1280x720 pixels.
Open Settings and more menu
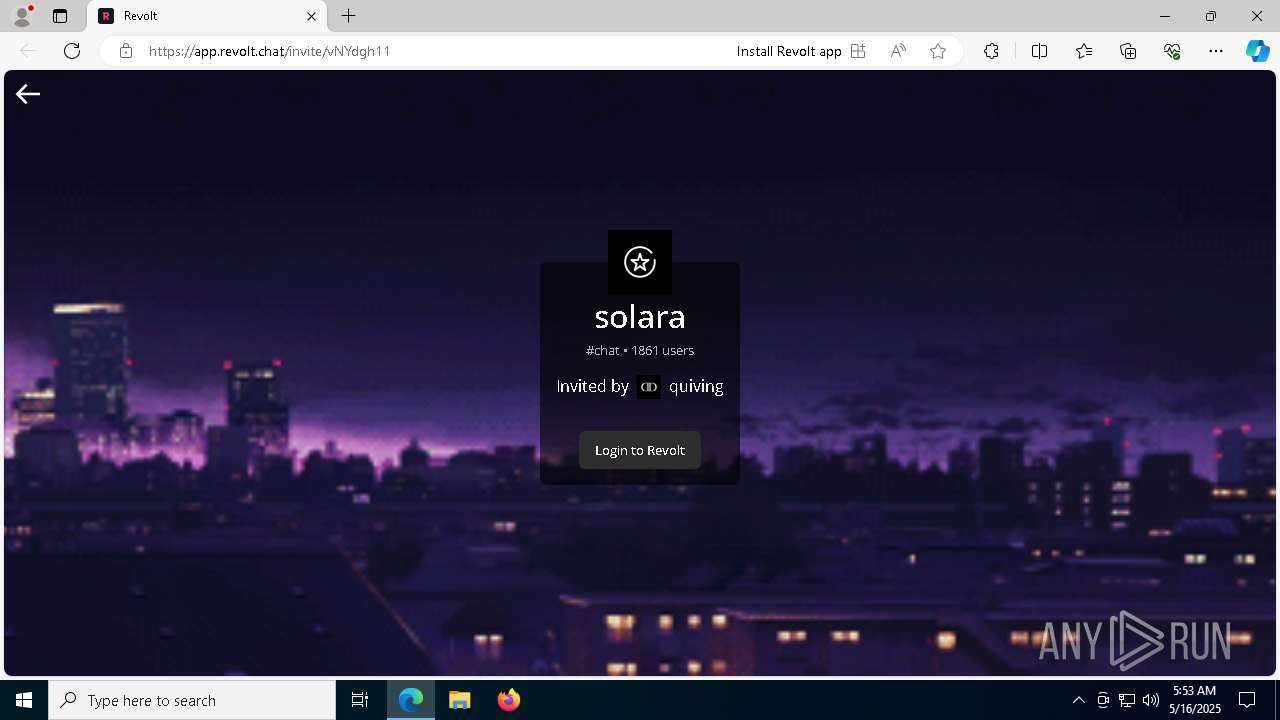1216,51
